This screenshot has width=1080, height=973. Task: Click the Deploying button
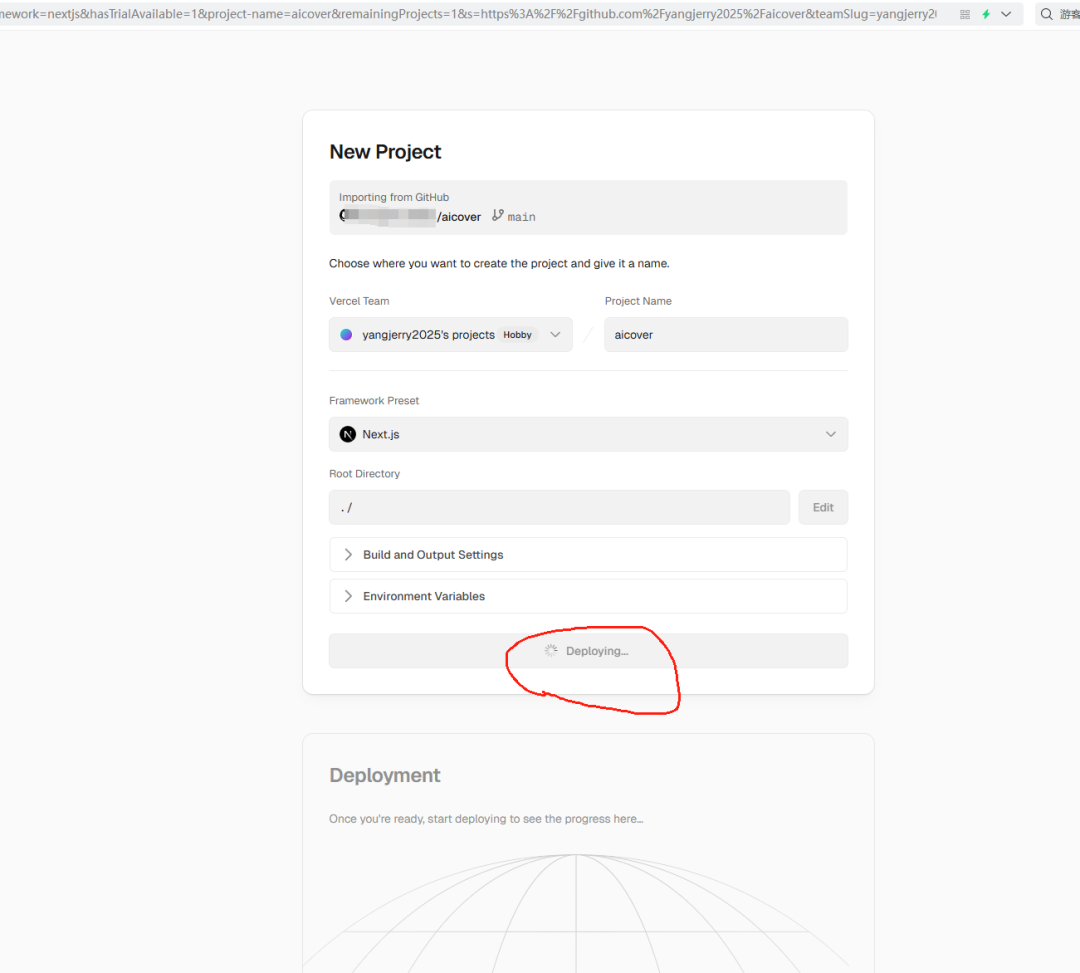pyautogui.click(x=588, y=651)
